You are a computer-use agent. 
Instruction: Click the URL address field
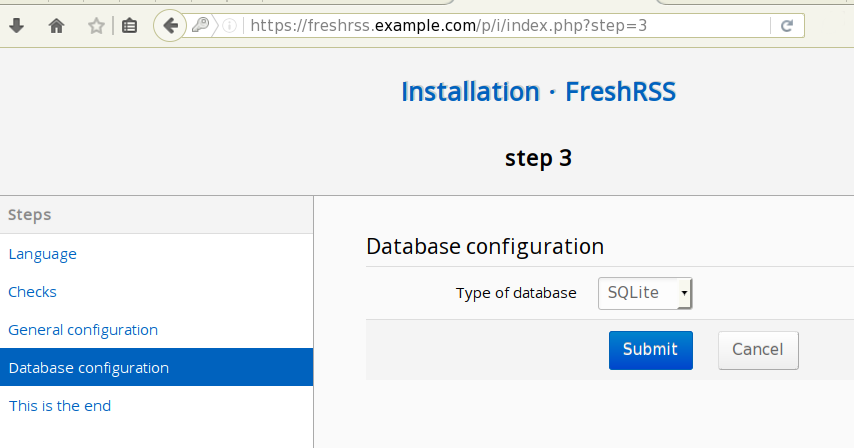click(x=500, y=27)
